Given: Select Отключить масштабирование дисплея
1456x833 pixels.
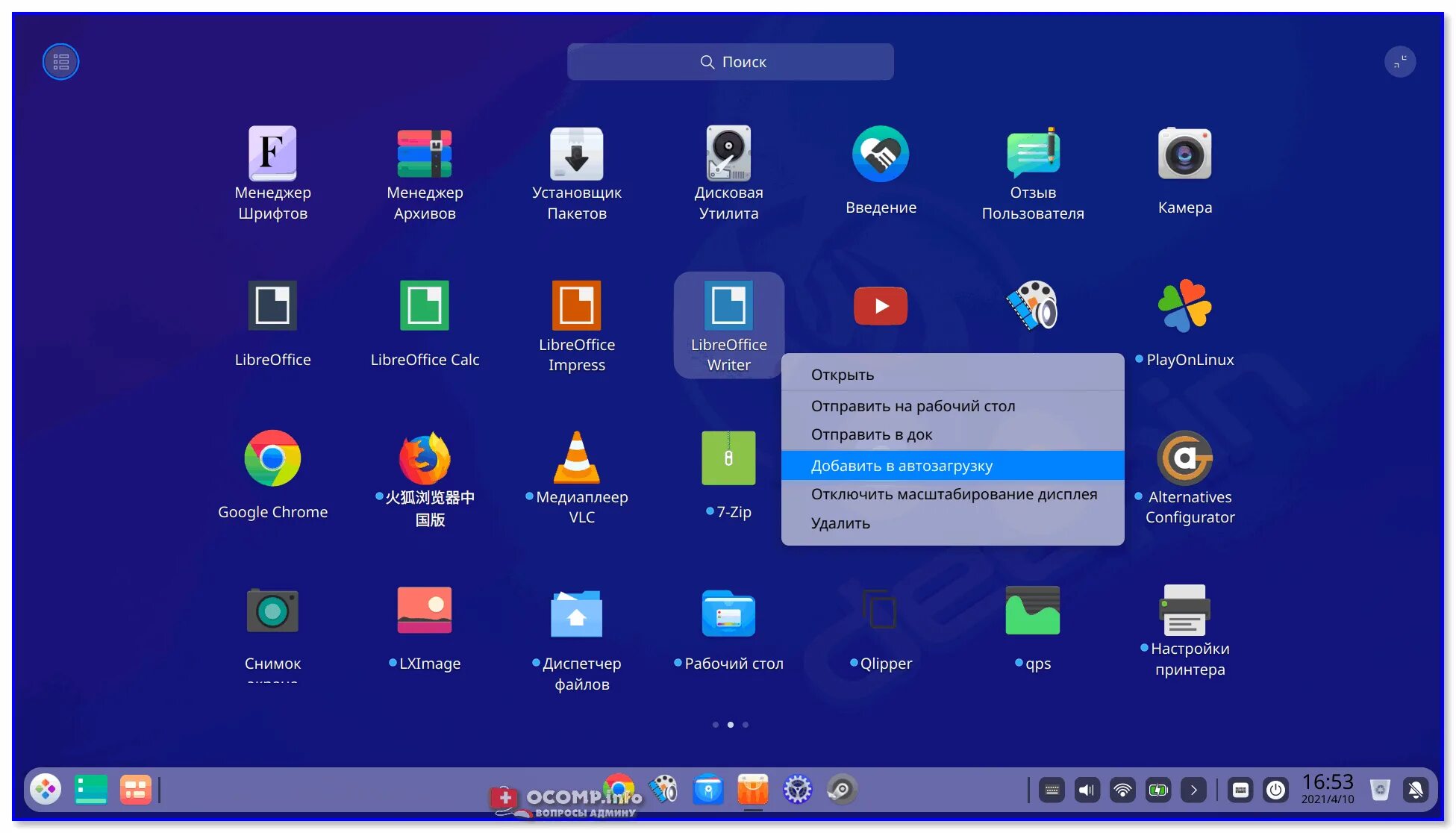Looking at the screenshot, I should coord(952,494).
